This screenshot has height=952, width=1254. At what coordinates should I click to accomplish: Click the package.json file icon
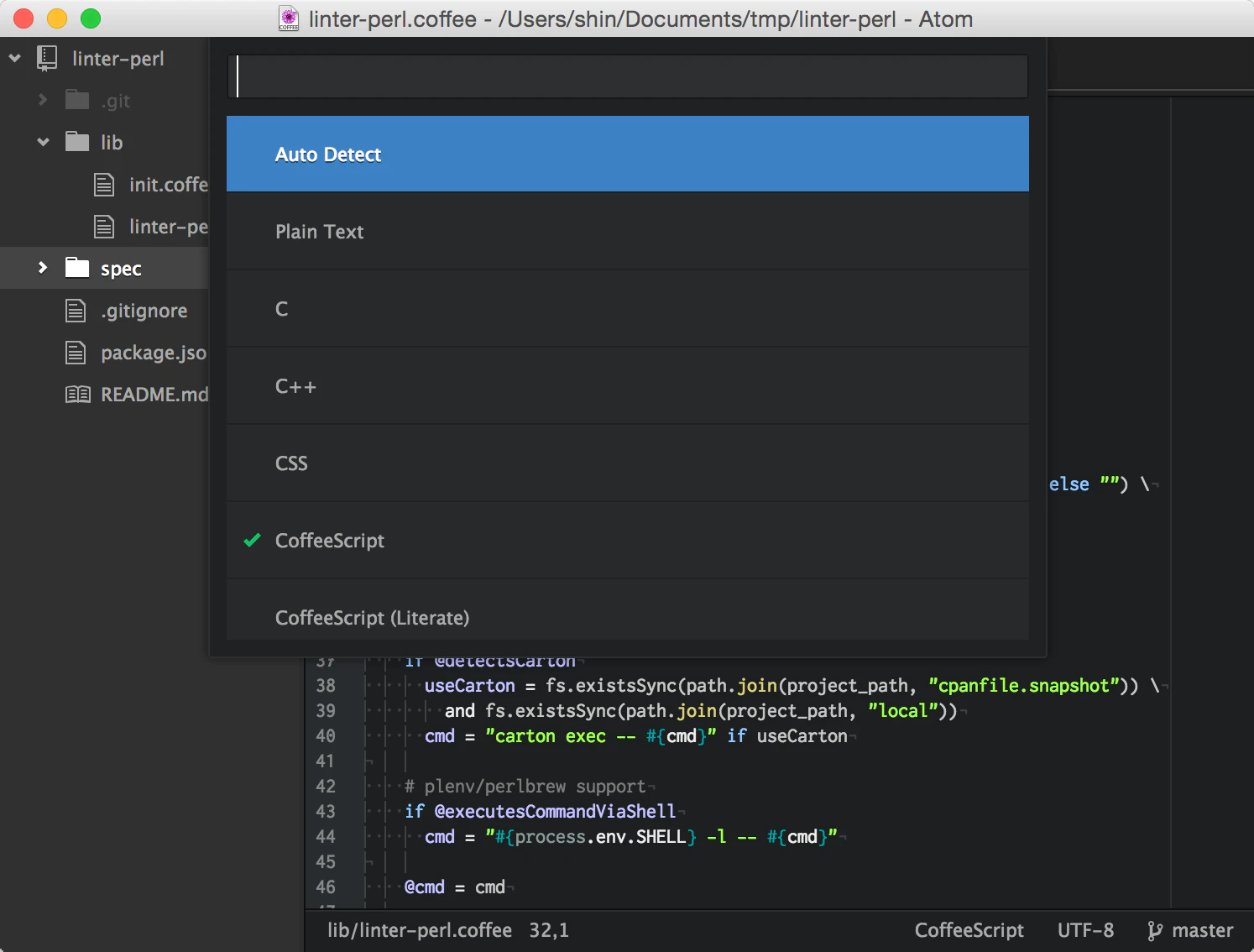click(x=76, y=353)
